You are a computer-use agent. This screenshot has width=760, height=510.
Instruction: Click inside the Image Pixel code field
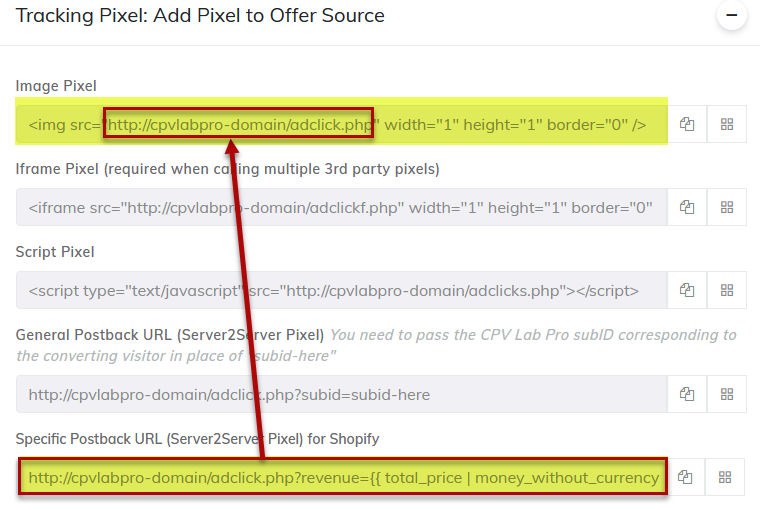coord(342,125)
